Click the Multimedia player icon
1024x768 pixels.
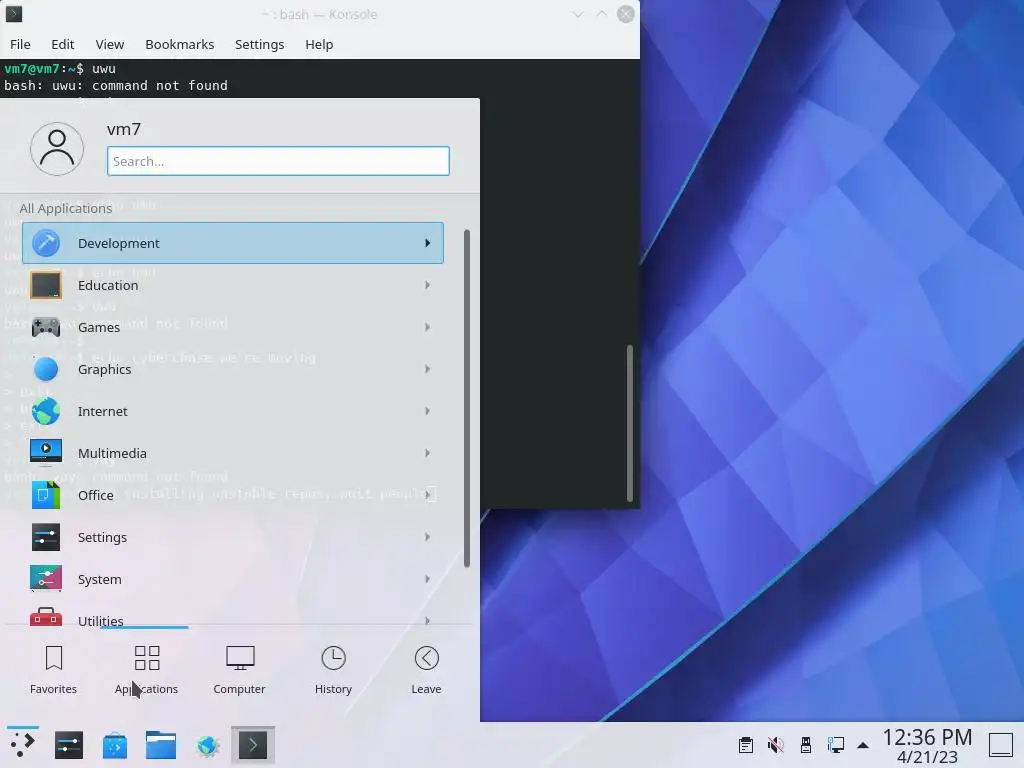[46, 452]
